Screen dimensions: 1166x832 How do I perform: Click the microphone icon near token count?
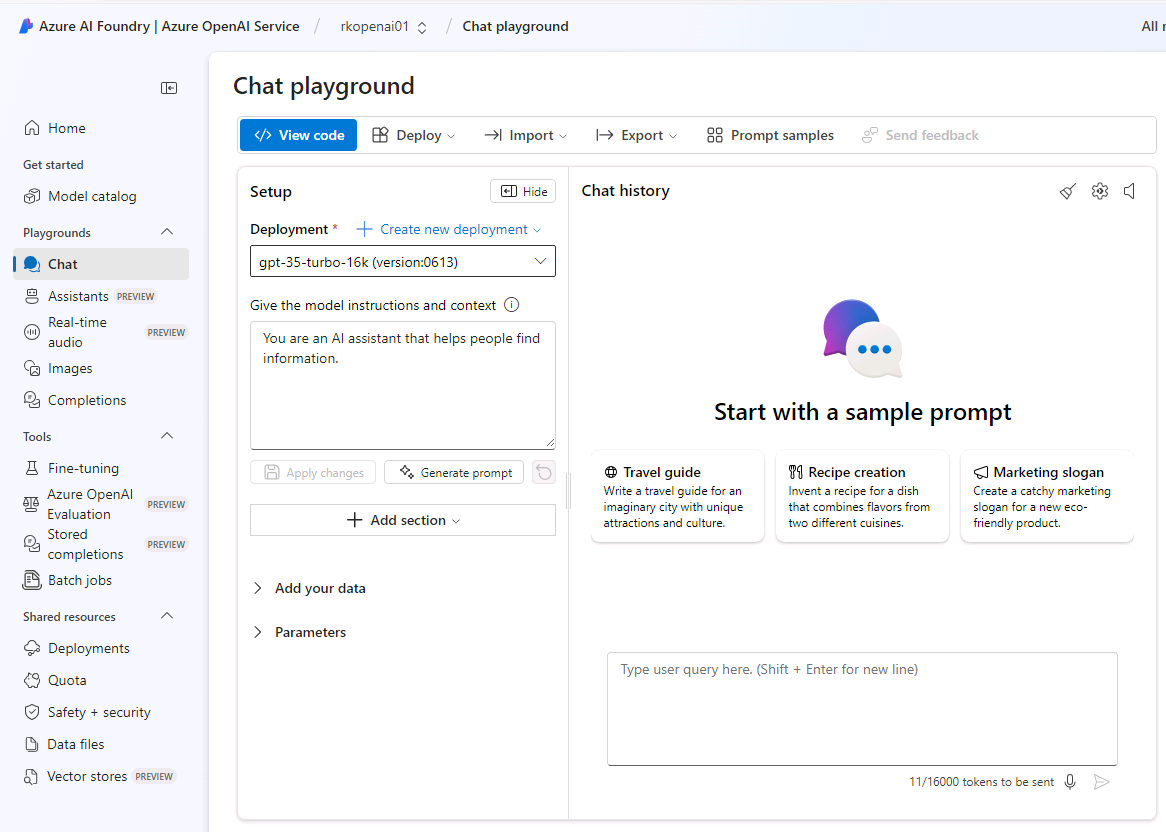click(x=1070, y=782)
